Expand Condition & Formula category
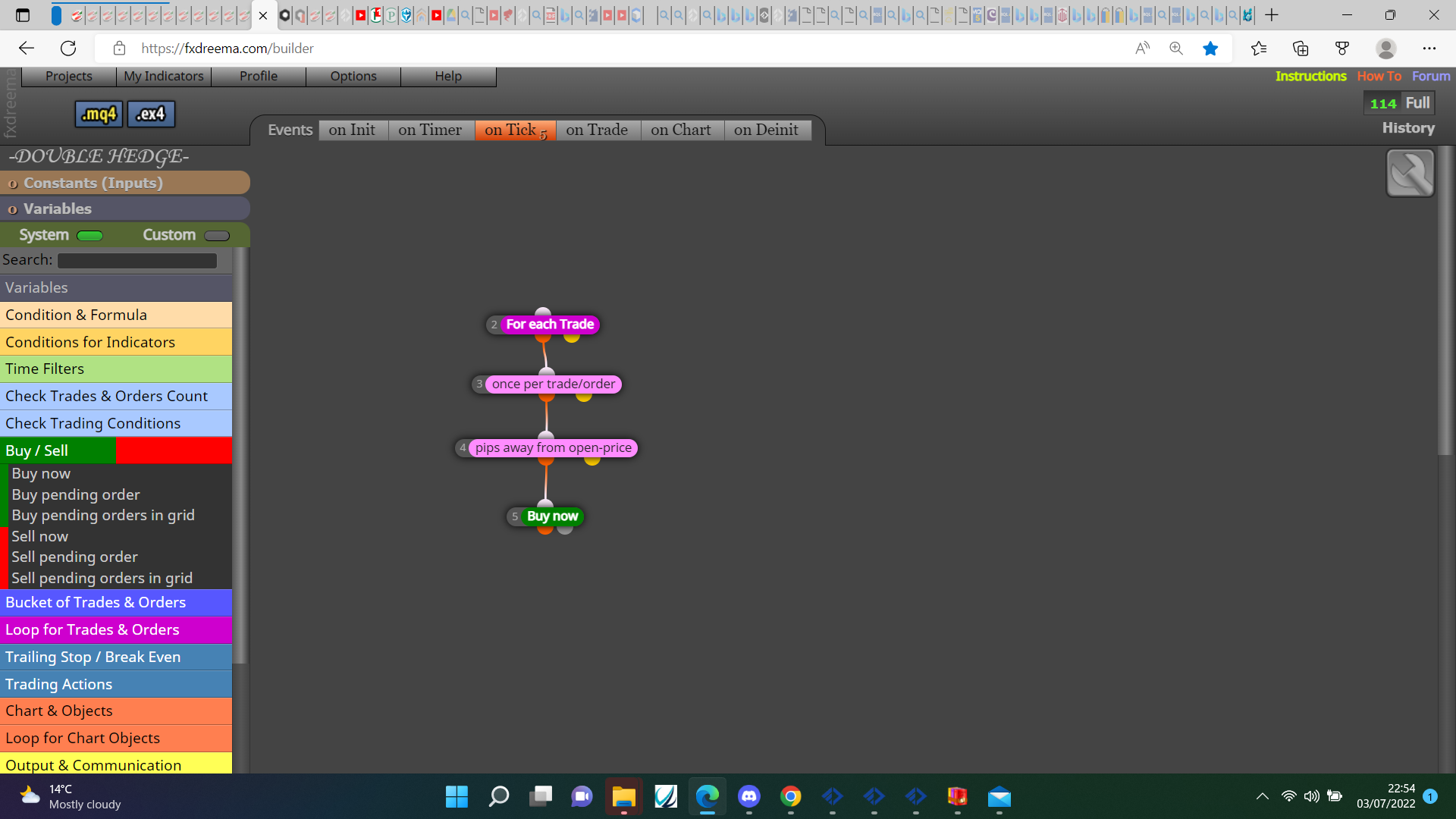 pyautogui.click(x=116, y=315)
